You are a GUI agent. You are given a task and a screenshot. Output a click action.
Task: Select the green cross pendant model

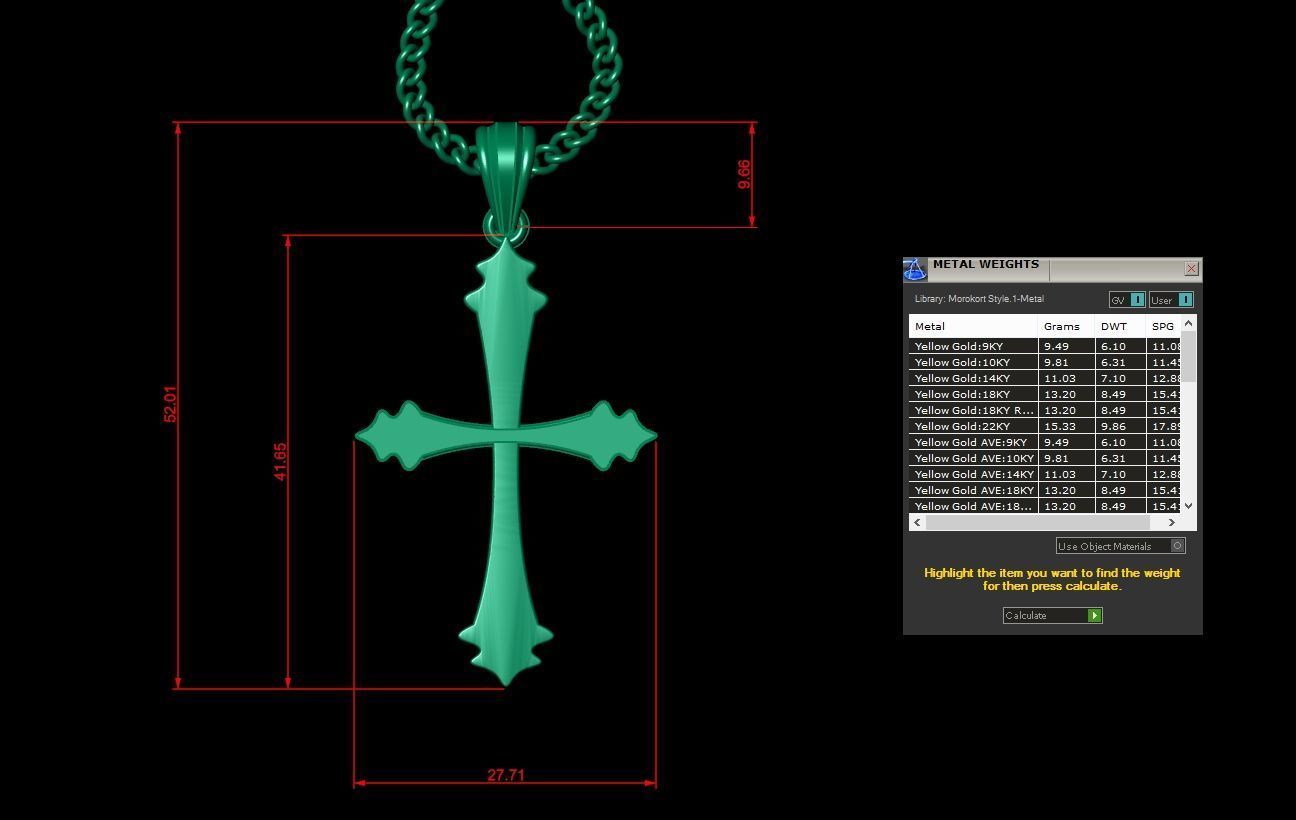point(505,460)
